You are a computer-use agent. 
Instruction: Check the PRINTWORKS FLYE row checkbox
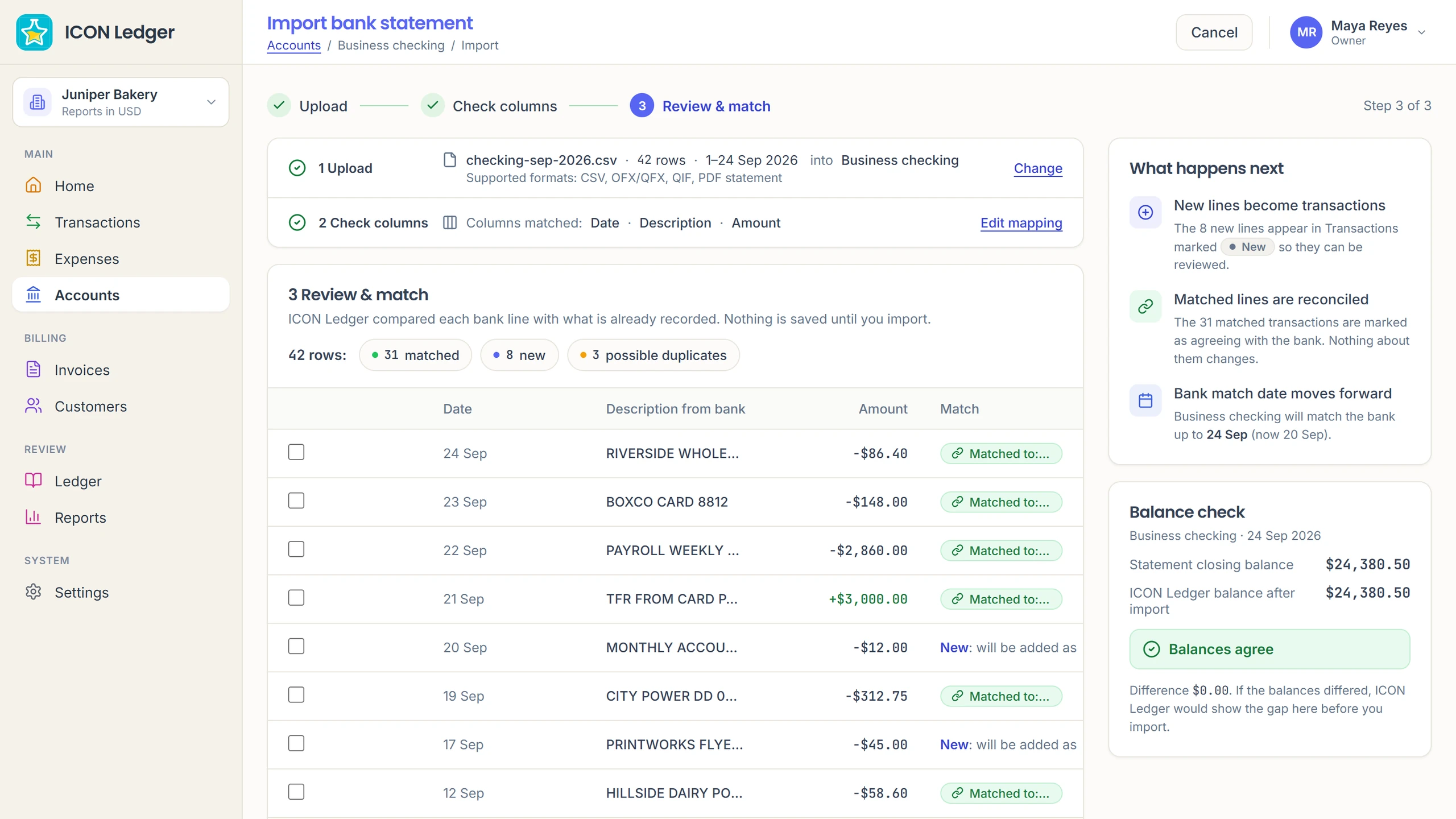point(296,743)
